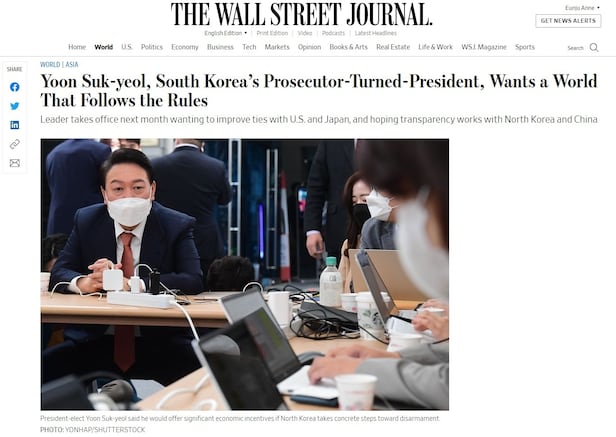The width and height of the screenshot is (616, 437).
Task: Follow the Asia breadcrumb link
Action: (72, 64)
